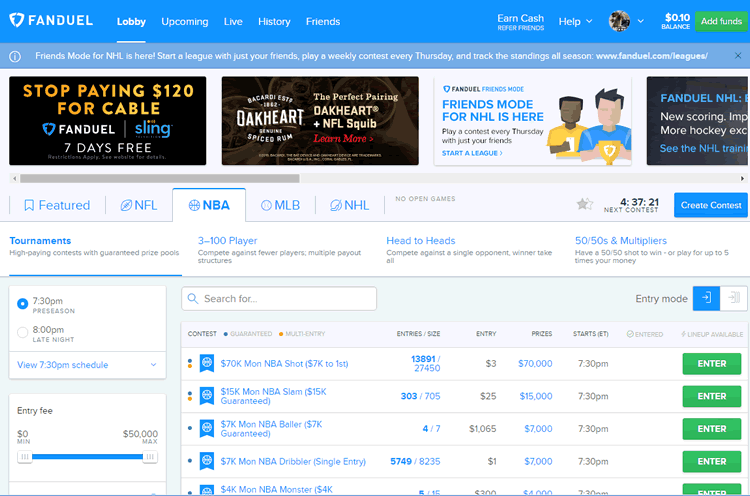Click the badge icon for $7K Mon NBA Dribbler
Viewport: 750px width, 496px height.
pos(207,461)
